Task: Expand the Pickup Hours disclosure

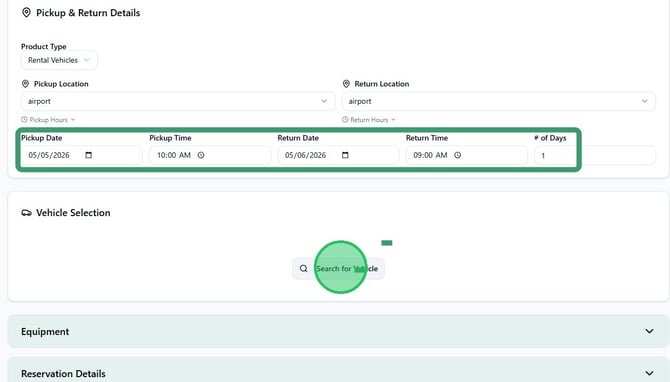Action: [48, 120]
